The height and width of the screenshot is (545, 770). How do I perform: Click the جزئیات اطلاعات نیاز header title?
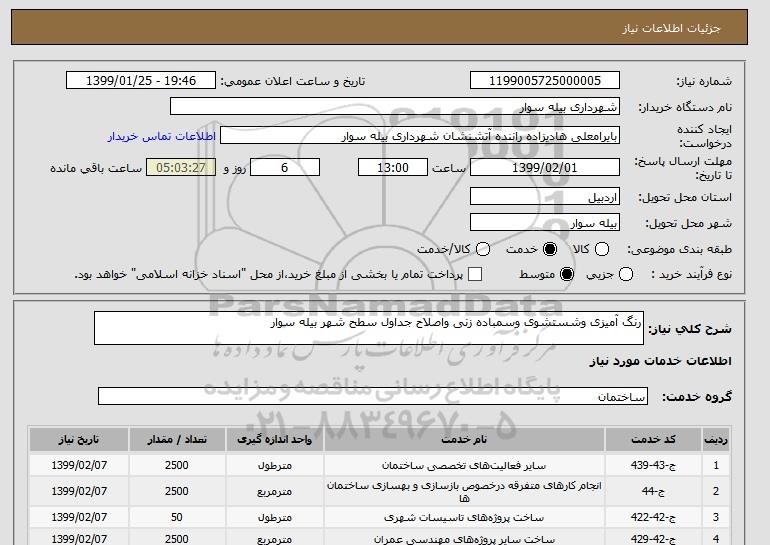pos(671,28)
